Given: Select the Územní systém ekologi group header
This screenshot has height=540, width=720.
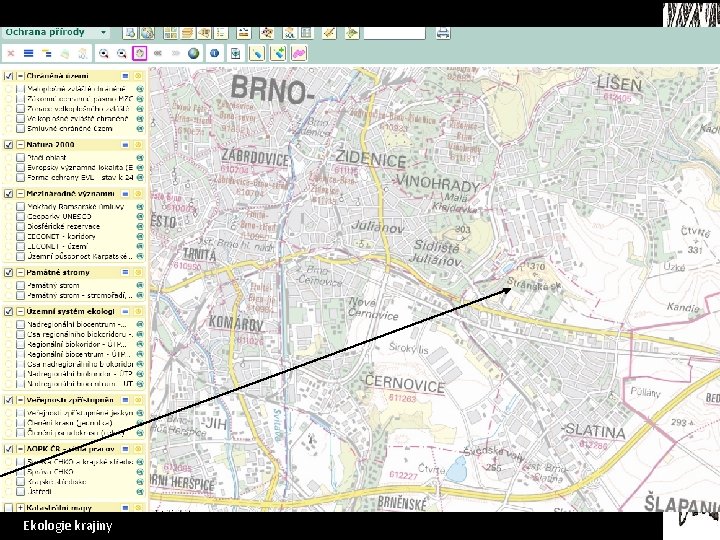Looking at the screenshot, I should (70, 311).
